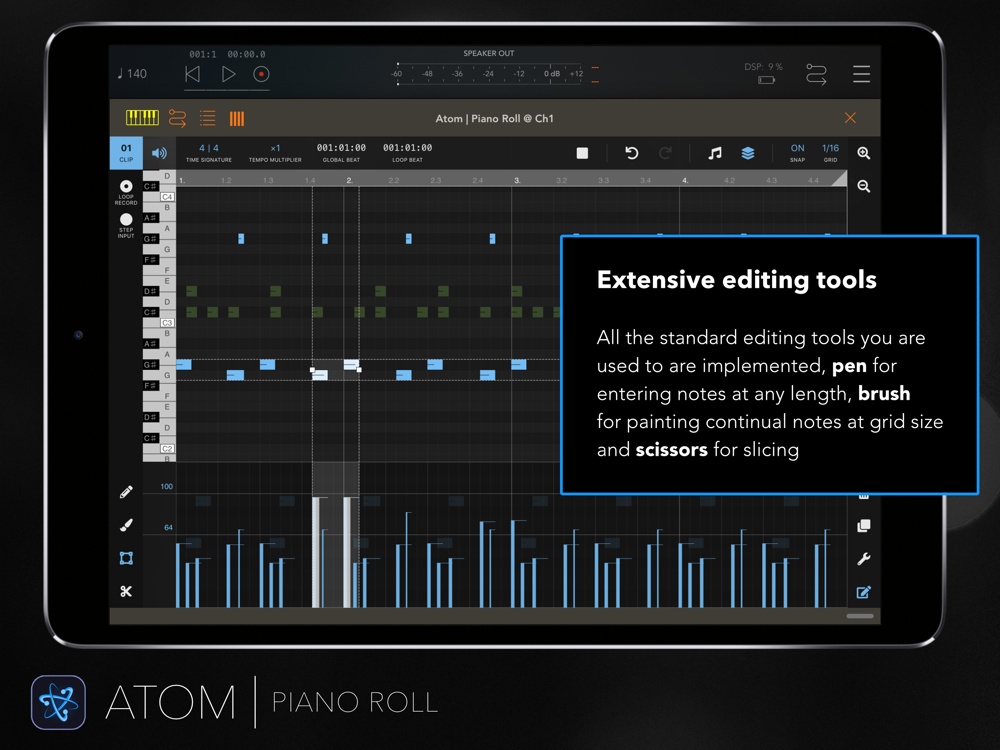1000x750 pixels.
Task: Toggle the speaker audition icon
Action: click(x=159, y=153)
